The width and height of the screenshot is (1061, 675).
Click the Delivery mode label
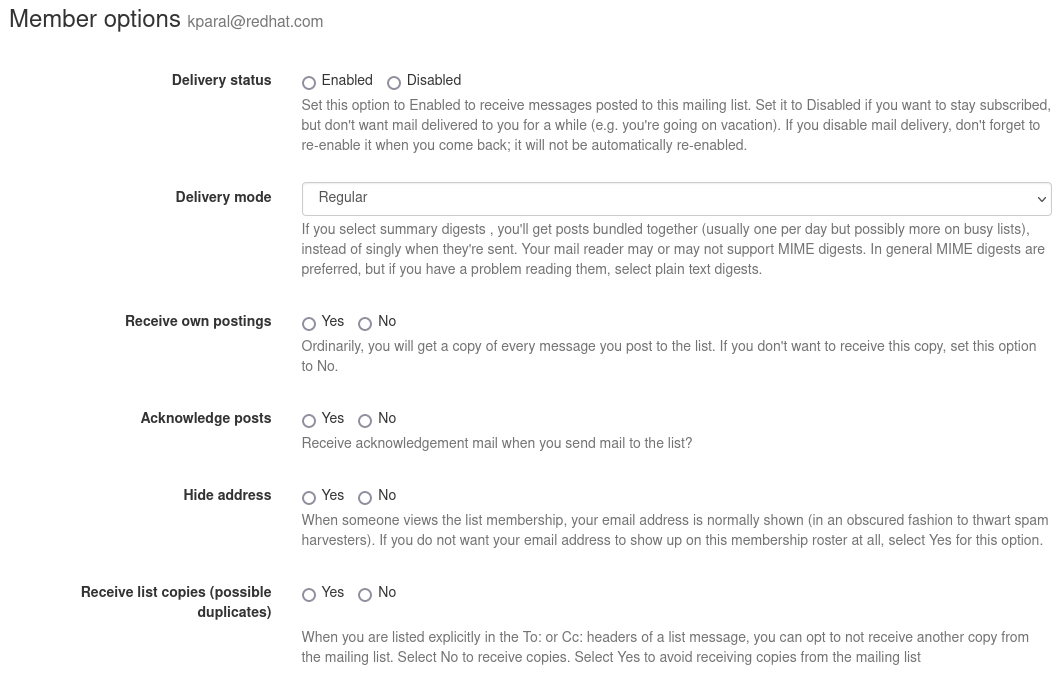coord(223,197)
